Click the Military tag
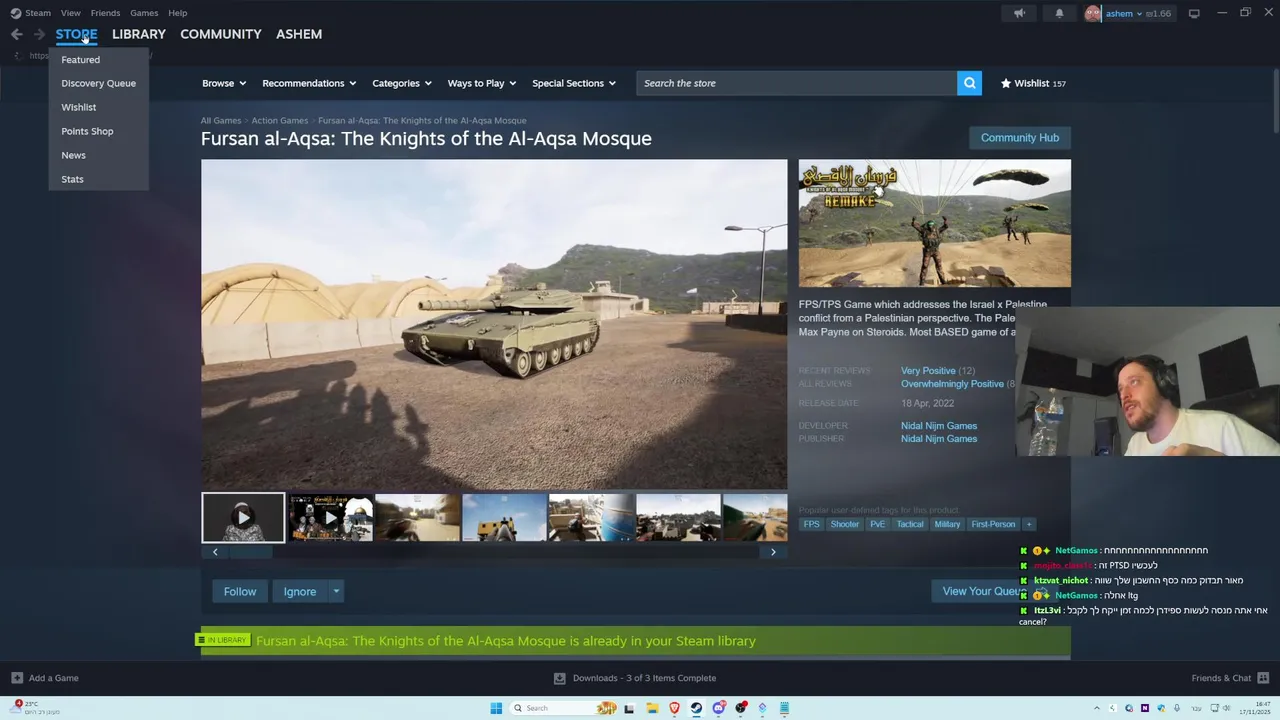This screenshot has height=720, width=1280. pyautogui.click(x=947, y=524)
